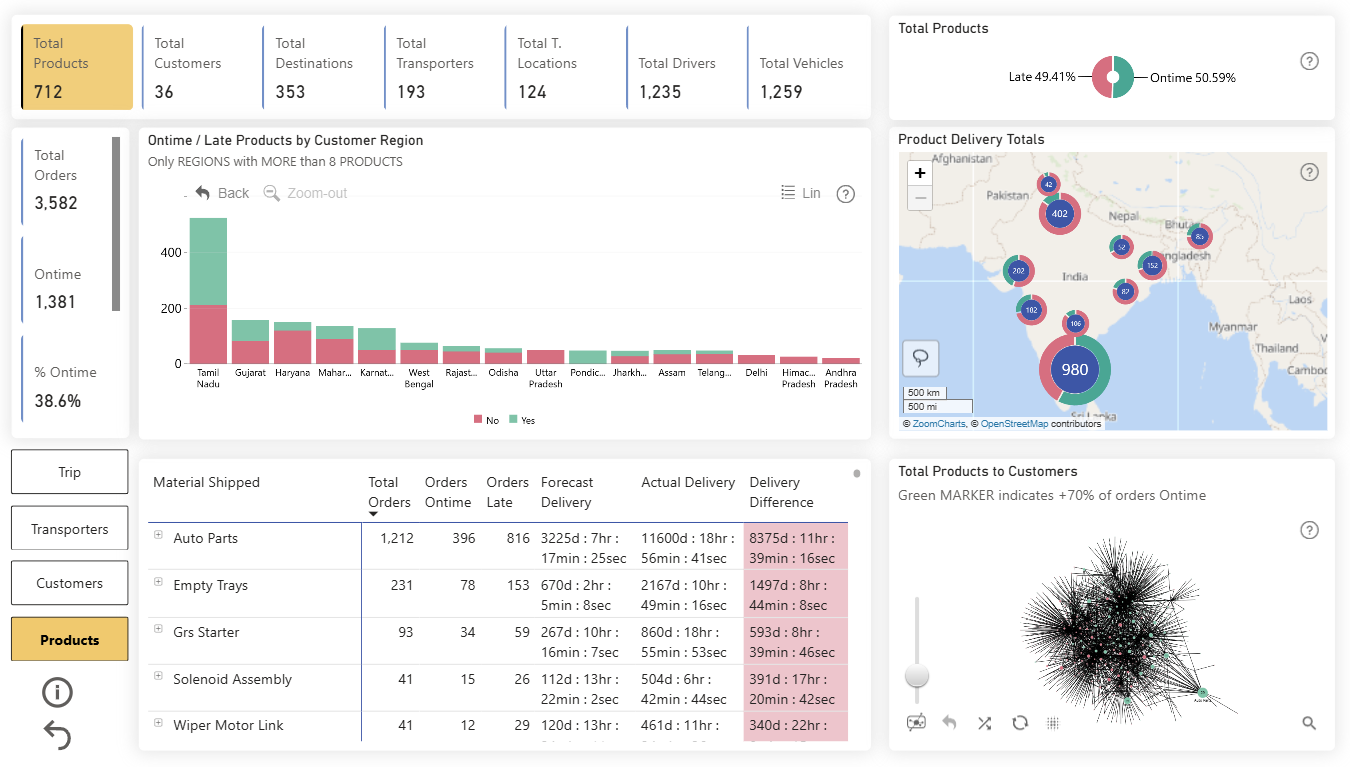Click the grid layout icon under the network chart
1350x767 pixels.
(1053, 722)
